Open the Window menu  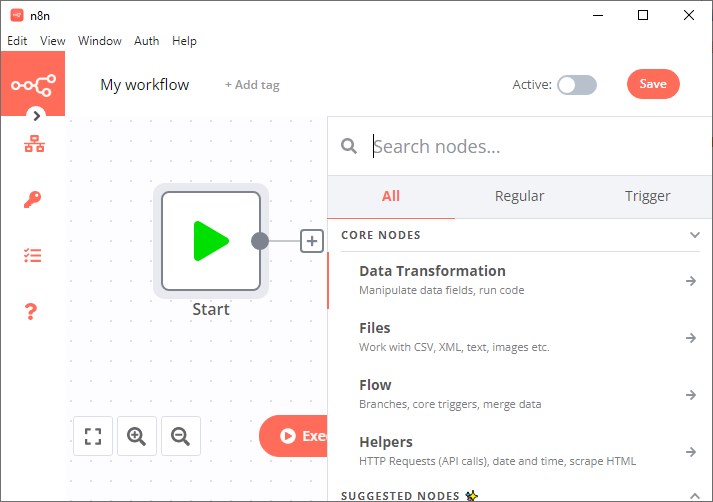[100, 41]
